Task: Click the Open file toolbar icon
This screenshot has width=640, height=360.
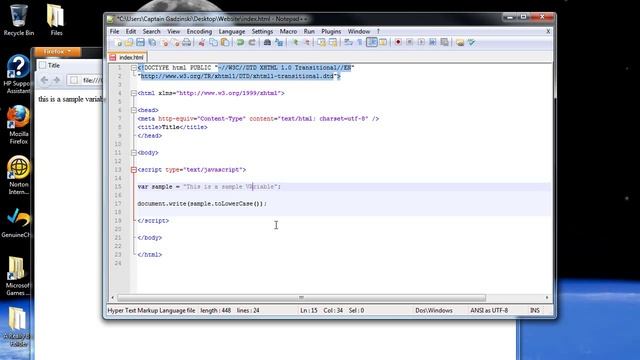Action: coord(129,42)
